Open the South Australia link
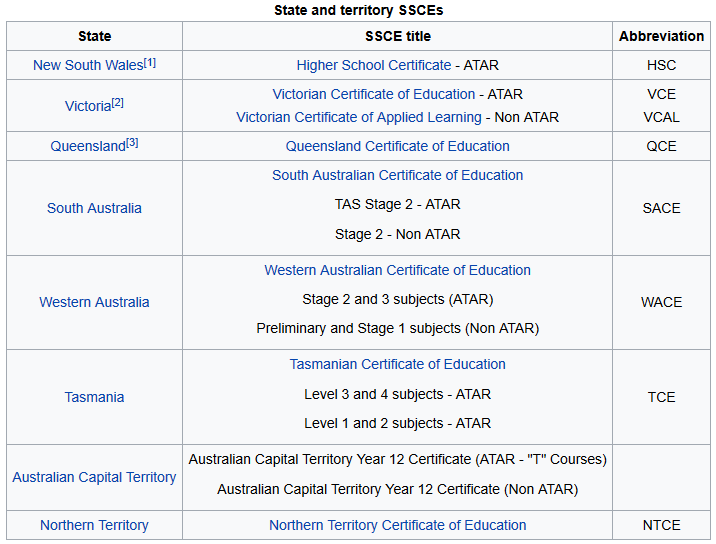 click(94, 208)
